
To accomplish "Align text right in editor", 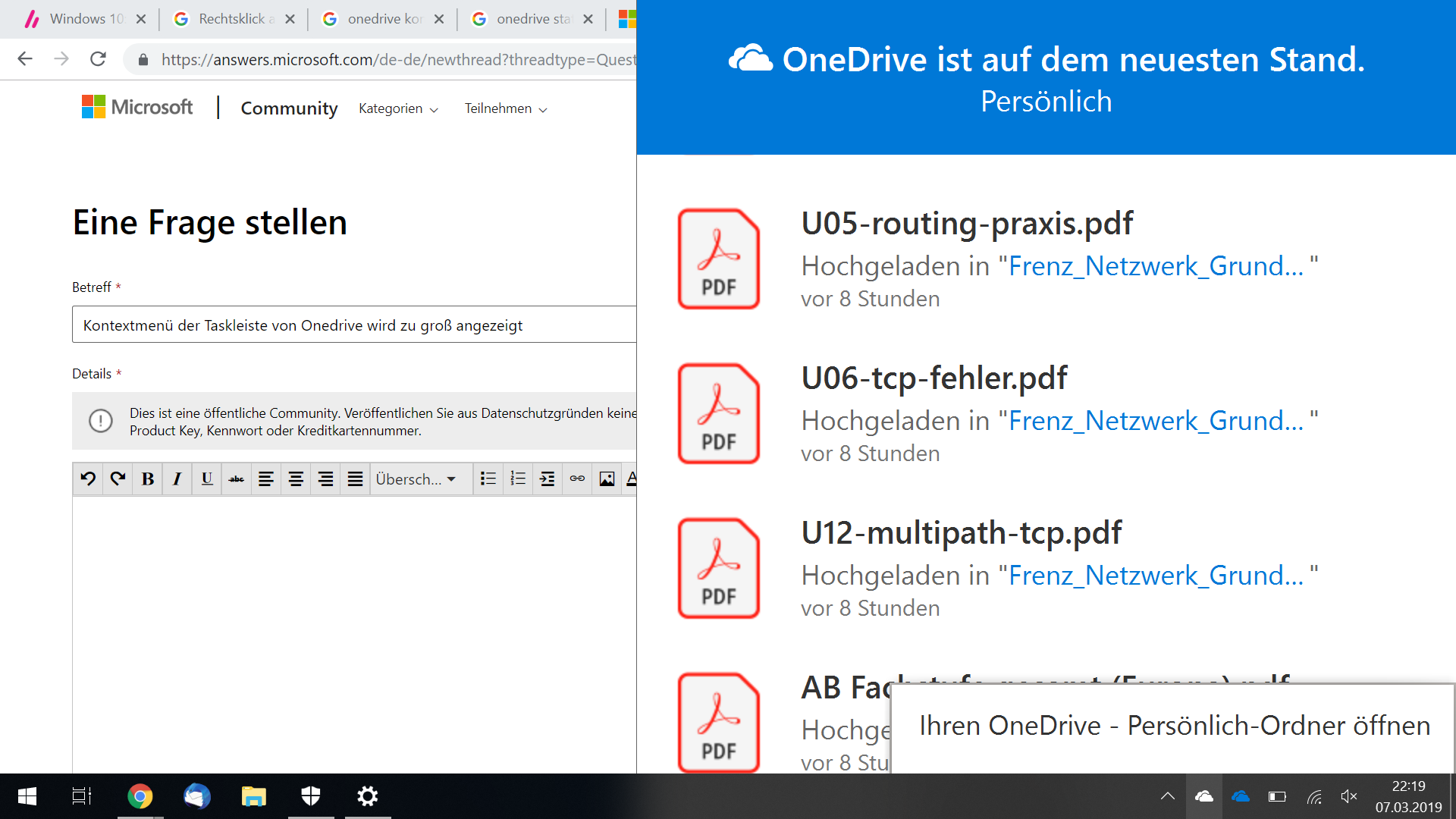I will click(x=325, y=479).
